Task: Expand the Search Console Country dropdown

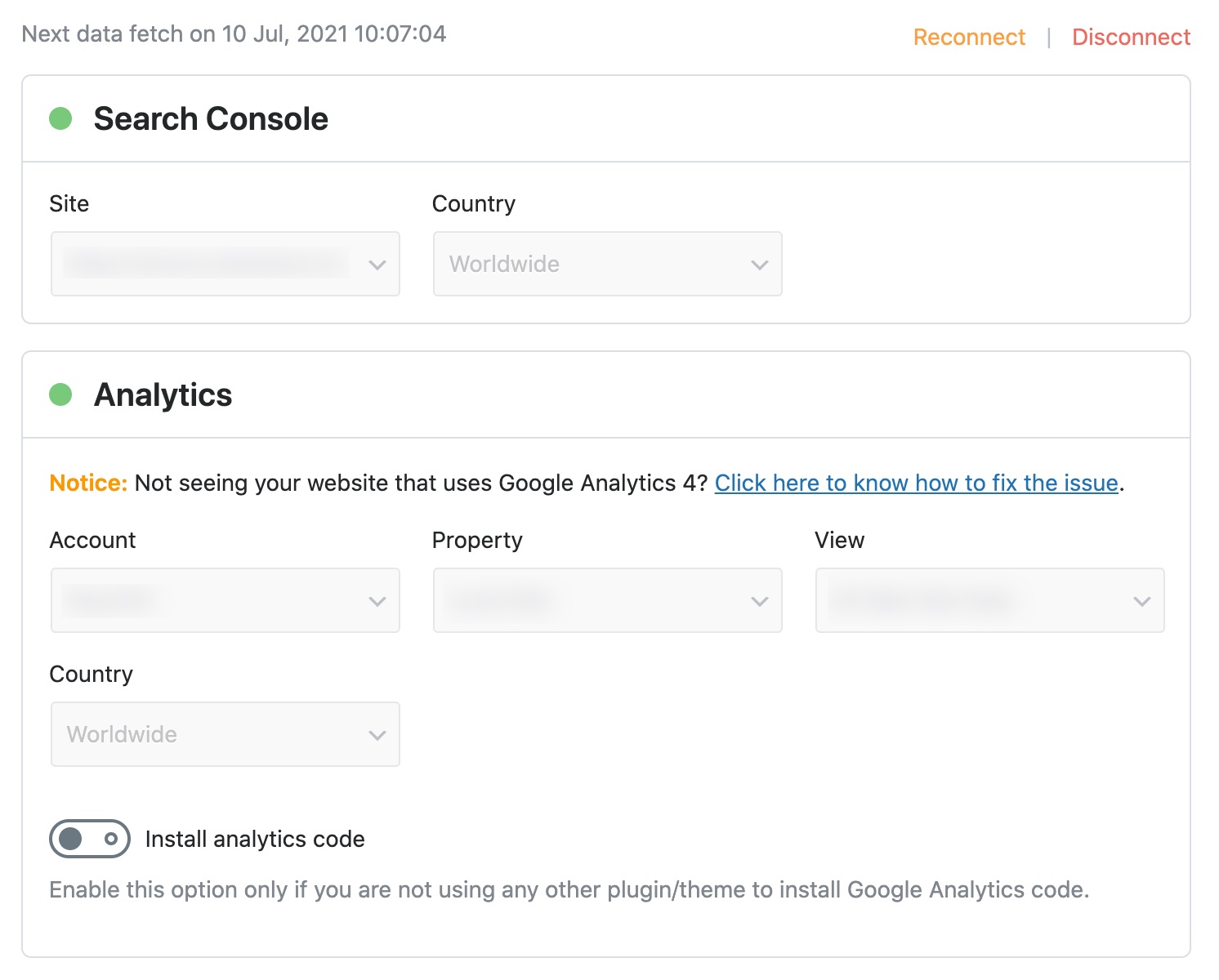Action: (607, 264)
